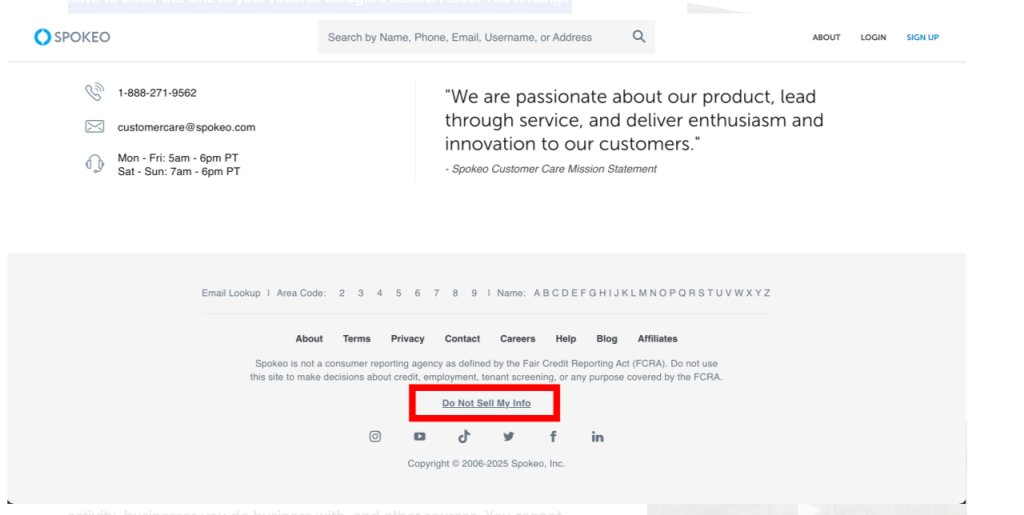Click the 1-888-271-9562 phone number
Viewport: 1024px width, 515px height.
(157, 93)
